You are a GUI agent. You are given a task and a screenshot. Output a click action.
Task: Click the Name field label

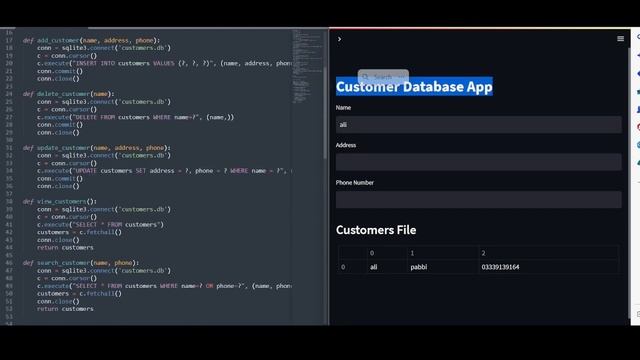[x=343, y=108]
